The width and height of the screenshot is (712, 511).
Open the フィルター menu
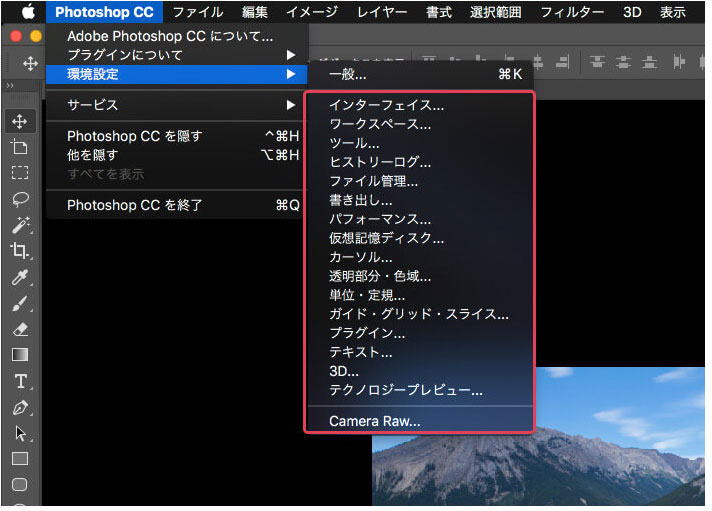(572, 12)
